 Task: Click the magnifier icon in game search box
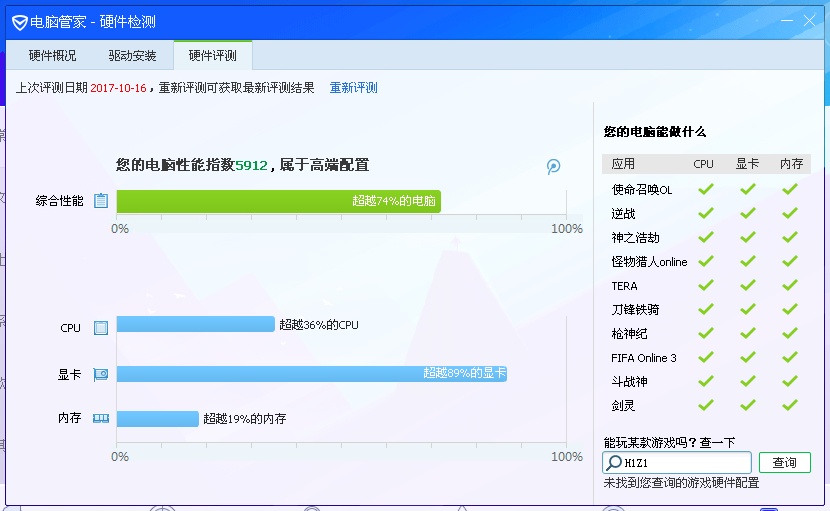[x=614, y=462]
